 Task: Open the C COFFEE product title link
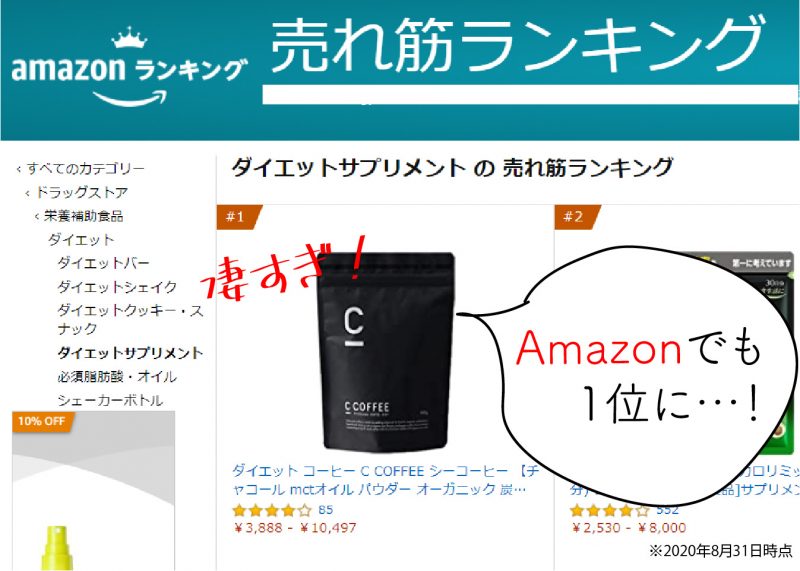(x=386, y=480)
